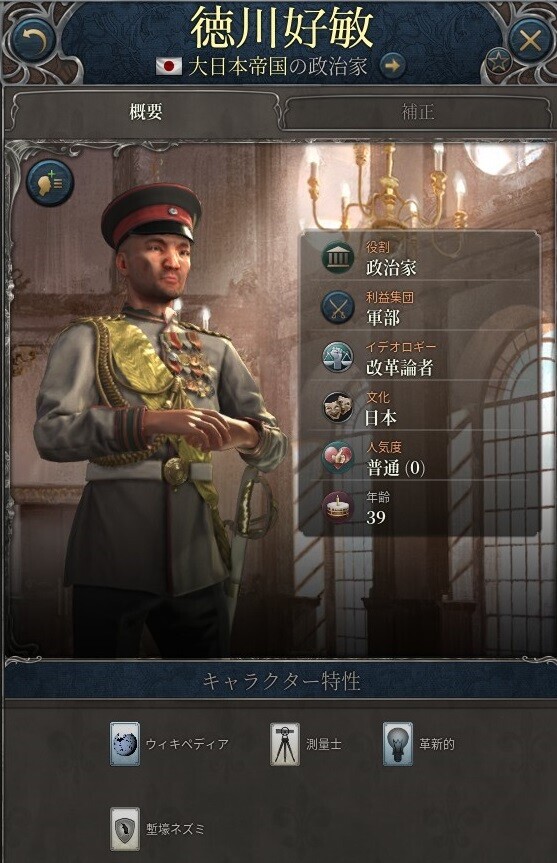557x863 pixels.
Task: Click the Japan flag icon
Action: (x=168, y=67)
